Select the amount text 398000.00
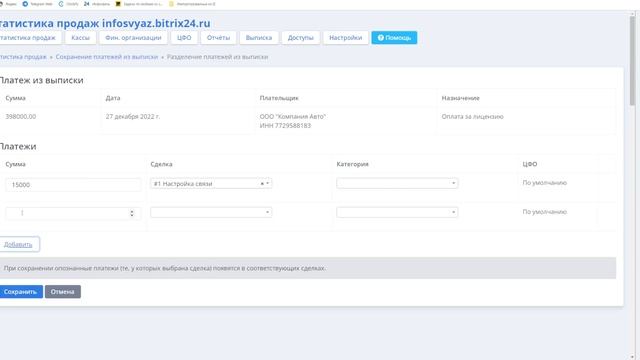The image size is (640, 360). pos(21,117)
